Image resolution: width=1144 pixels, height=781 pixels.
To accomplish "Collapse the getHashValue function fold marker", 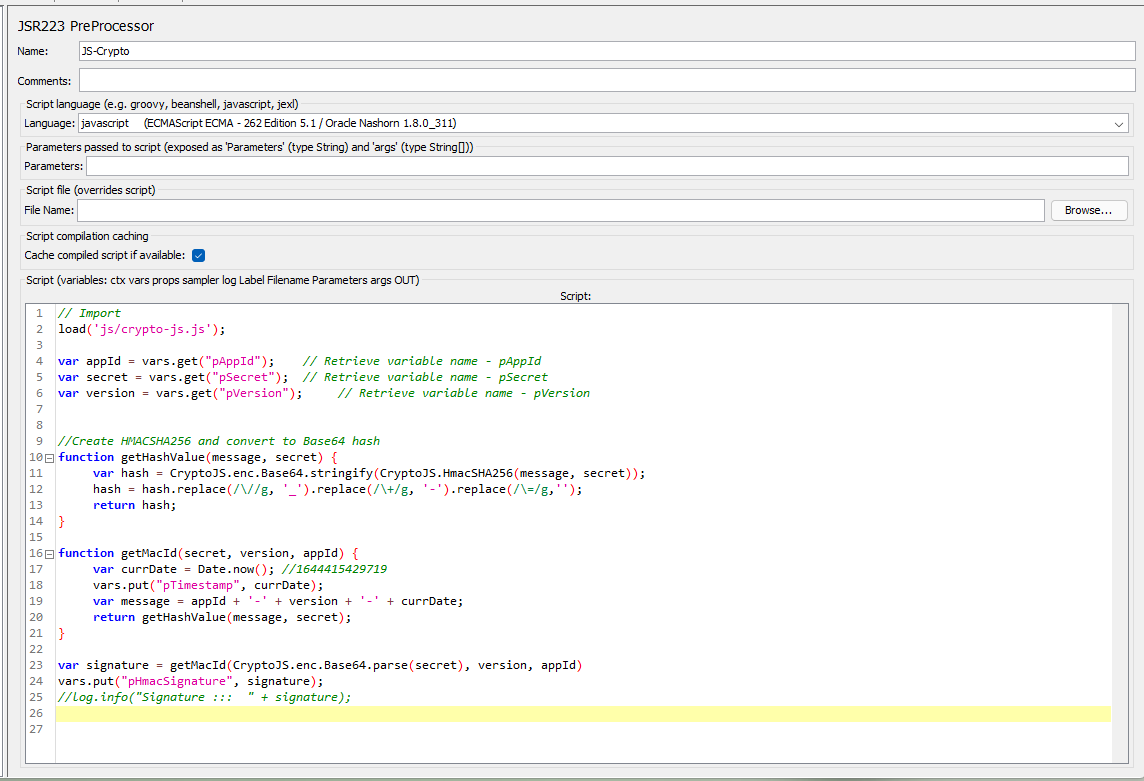I will pos(50,458).
